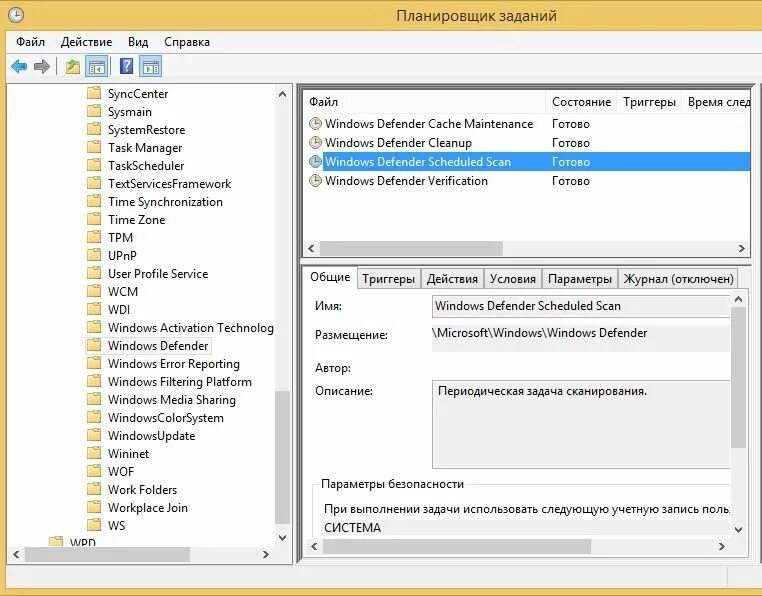Select the Windows Filtering Platform folder

click(180, 382)
